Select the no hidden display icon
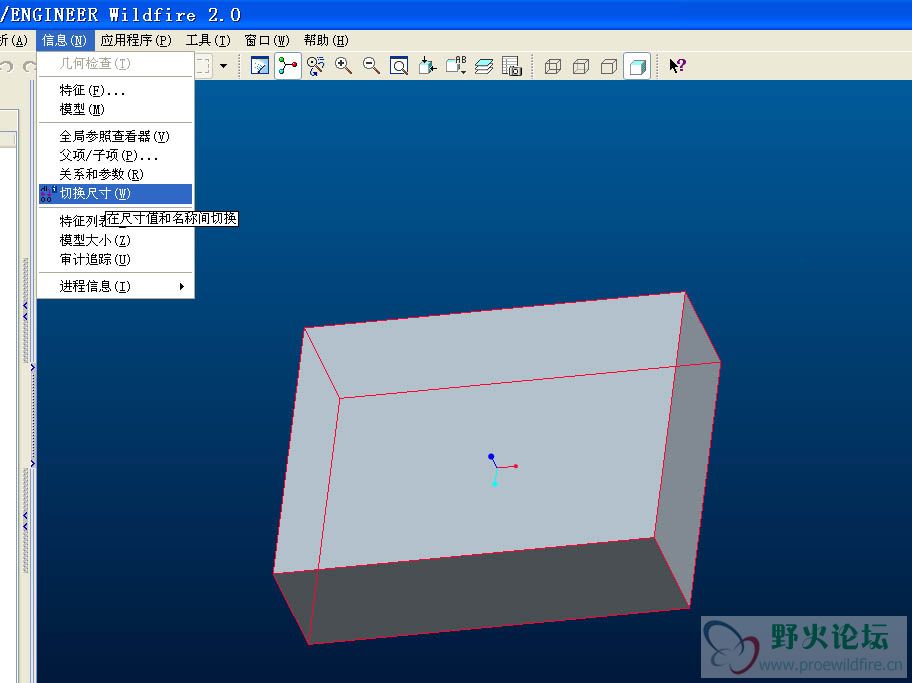The width and height of the screenshot is (912, 683). click(x=608, y=66)
